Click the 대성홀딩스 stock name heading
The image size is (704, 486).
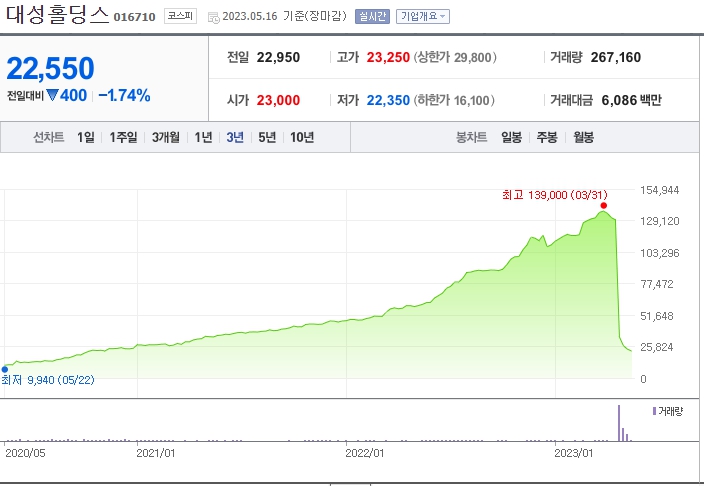pos(57,16)
